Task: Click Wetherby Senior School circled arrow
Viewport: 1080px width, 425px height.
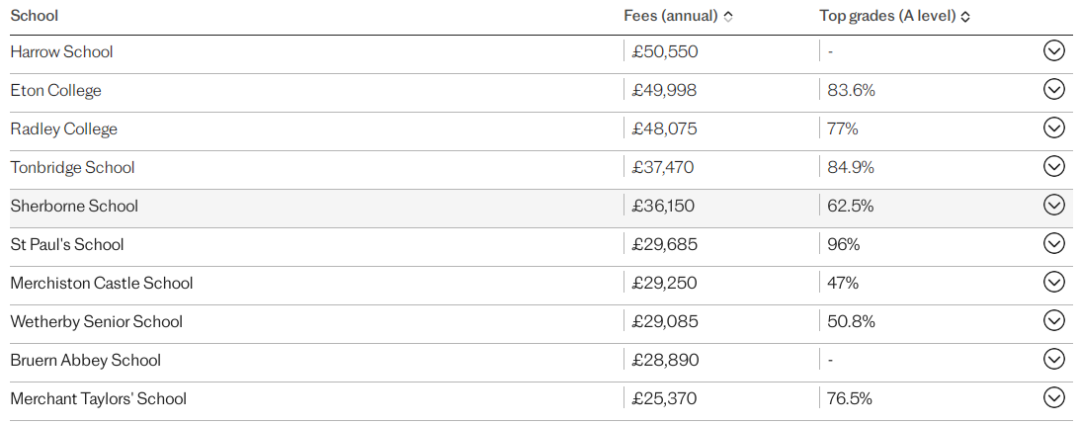Action: point(1054,321)
